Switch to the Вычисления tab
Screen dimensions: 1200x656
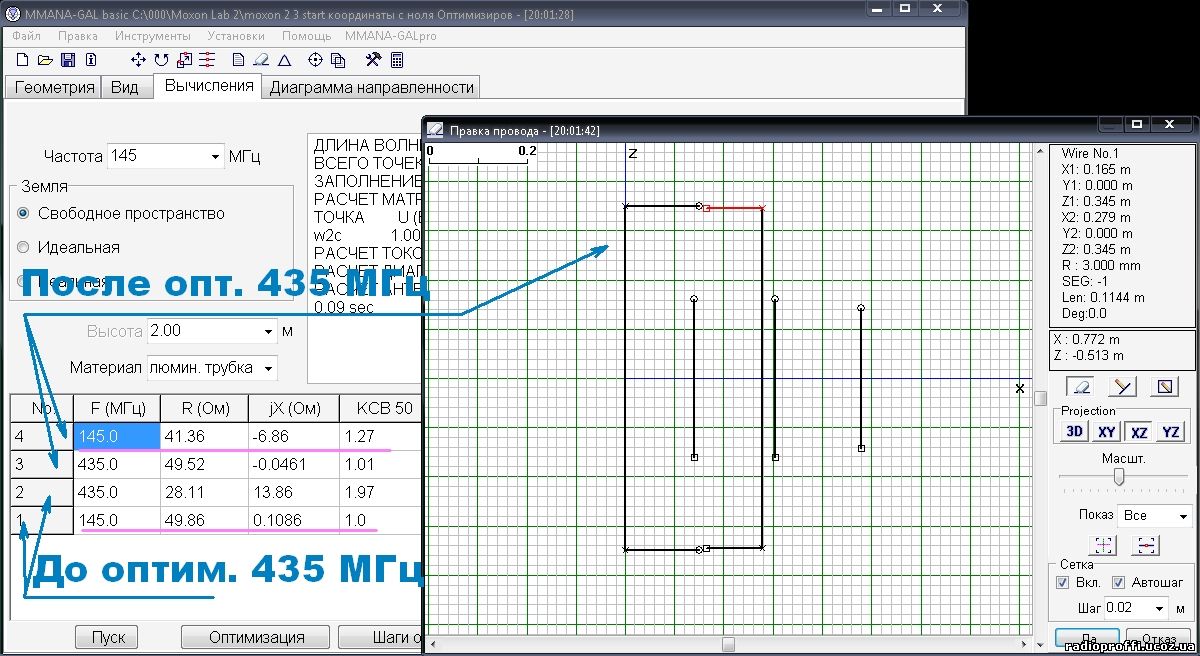208,86
